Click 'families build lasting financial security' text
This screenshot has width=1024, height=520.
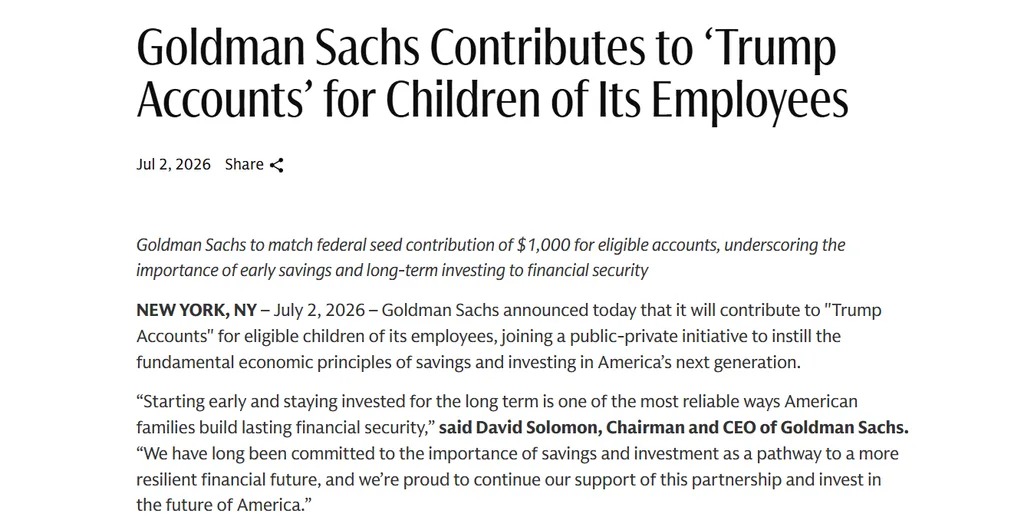[281, 428]
